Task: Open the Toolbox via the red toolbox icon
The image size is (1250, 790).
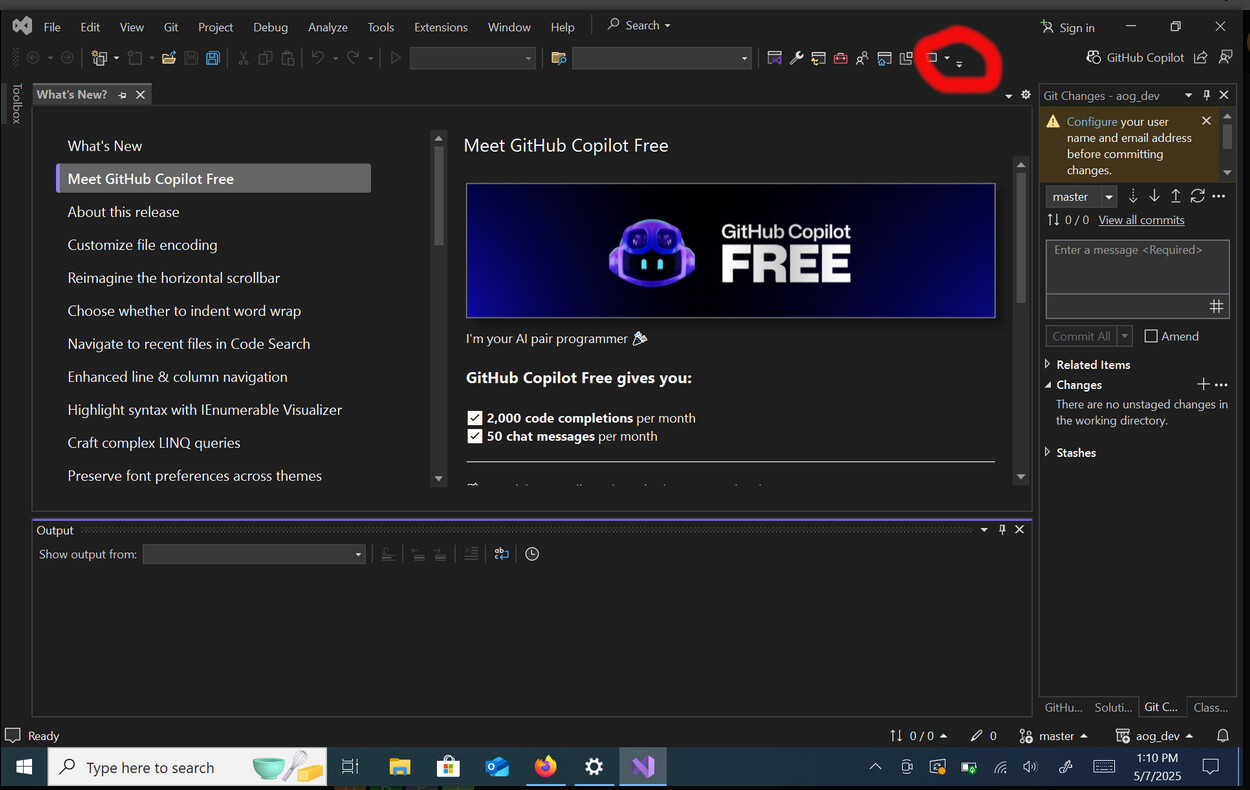Action: click(x=840, y=58)
